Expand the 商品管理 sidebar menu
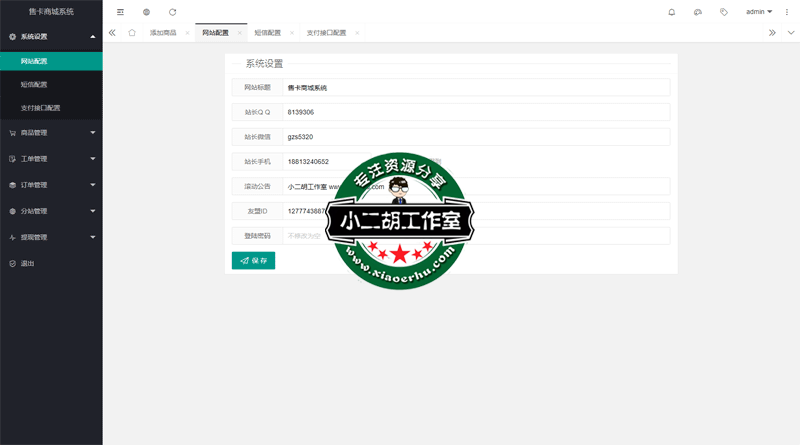 pyautogui.click(x=51, y=132)
